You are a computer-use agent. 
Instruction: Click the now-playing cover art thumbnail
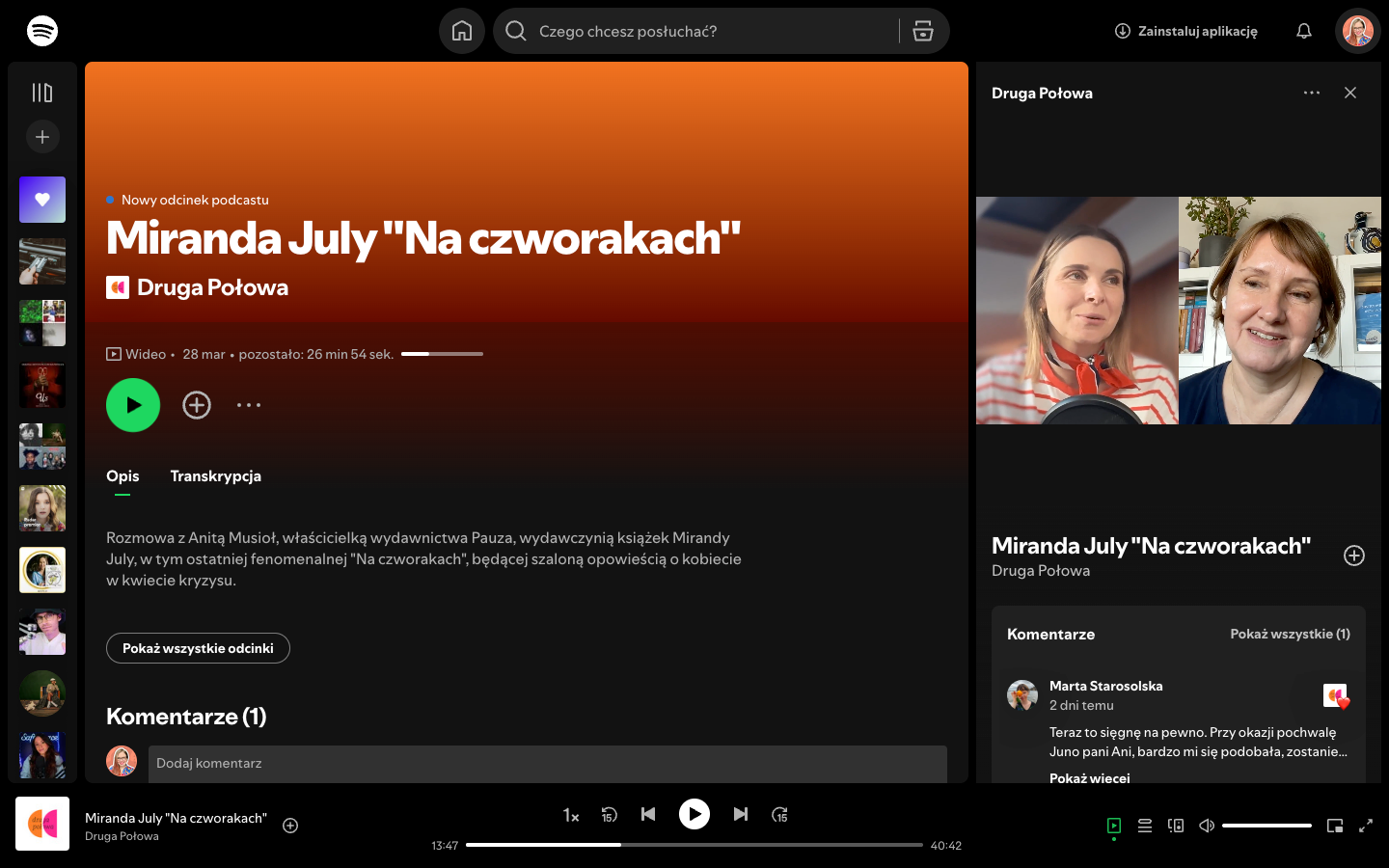pos(42,824)
